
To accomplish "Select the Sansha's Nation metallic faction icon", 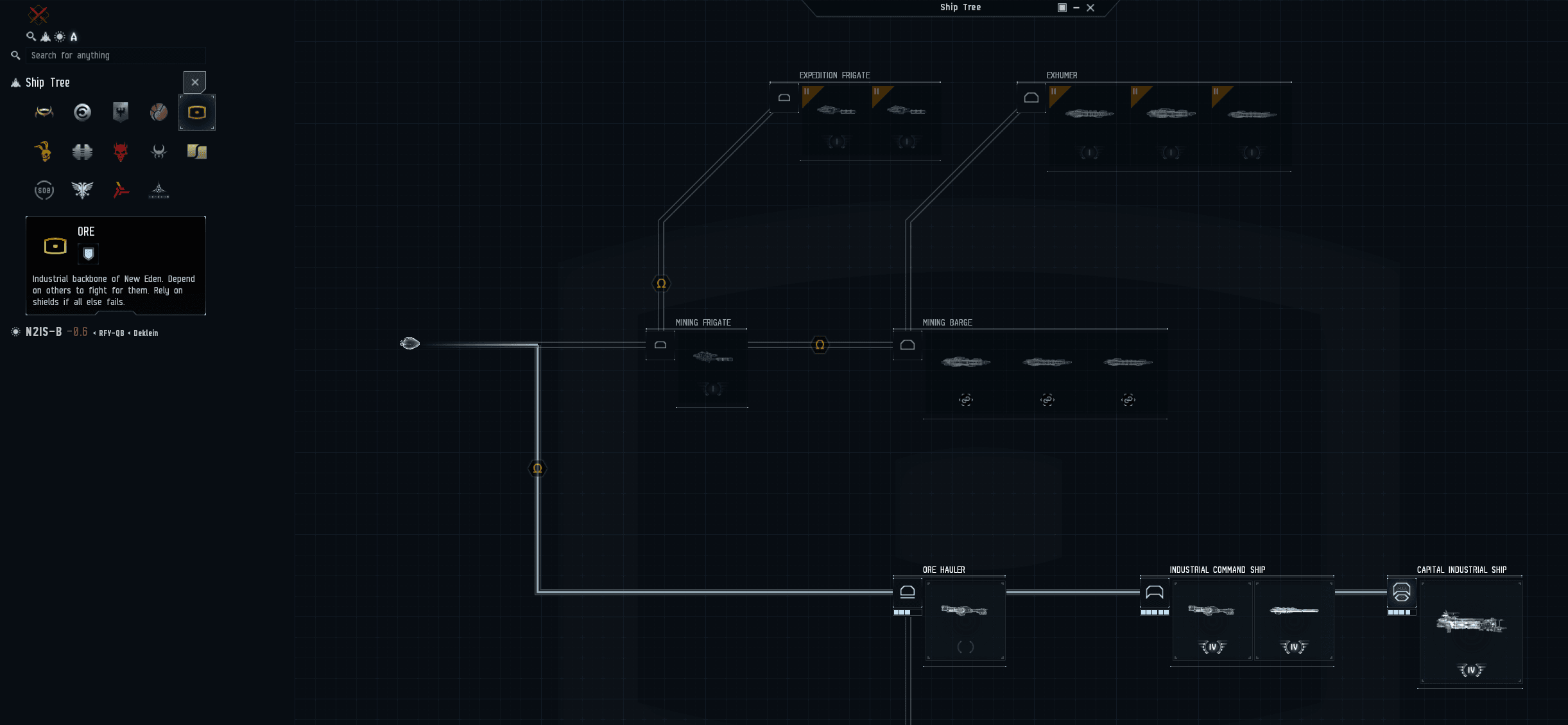I will (82, 152).
